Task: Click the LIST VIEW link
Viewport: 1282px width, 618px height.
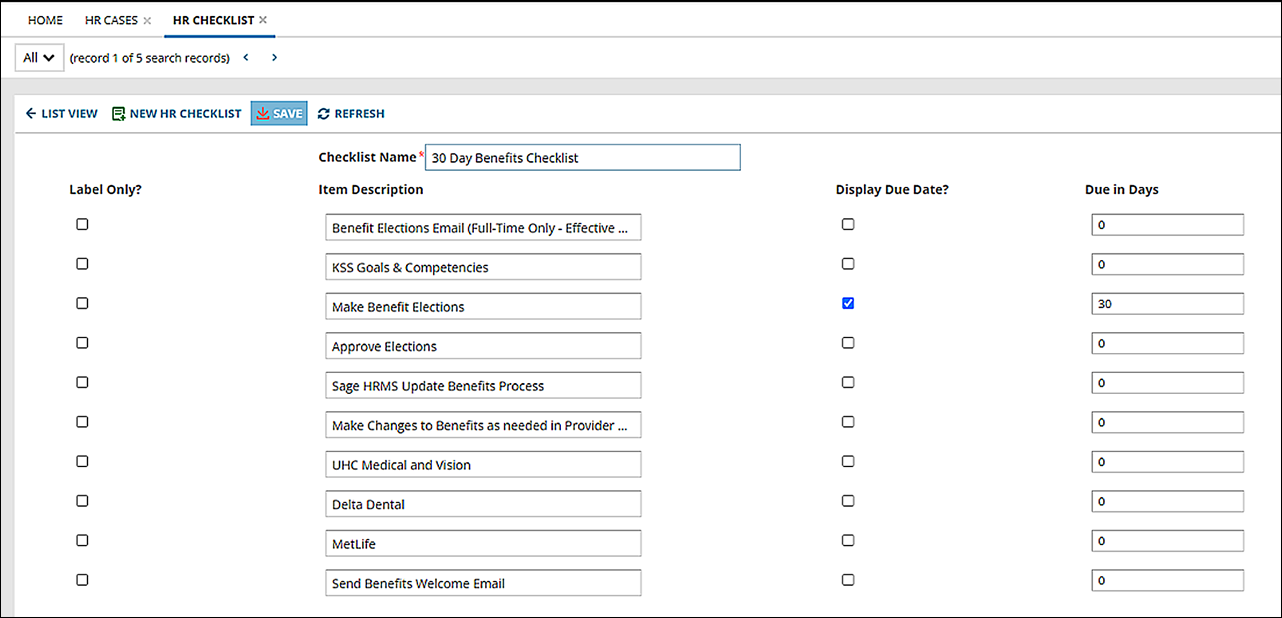Action: tap(68, 113)
